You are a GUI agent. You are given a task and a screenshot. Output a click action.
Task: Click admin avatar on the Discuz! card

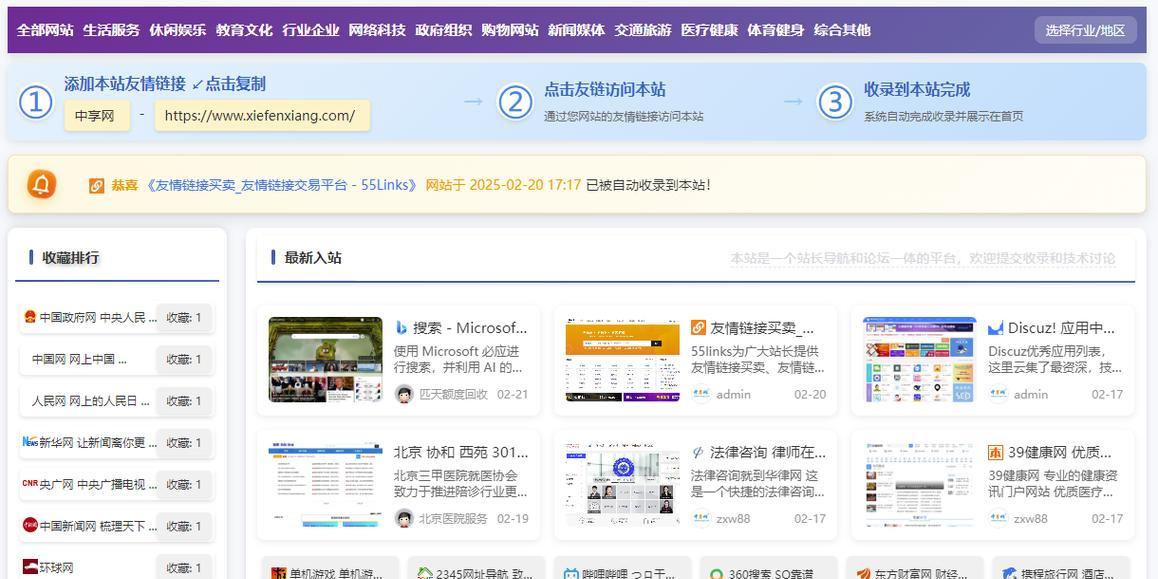point(998,394)
